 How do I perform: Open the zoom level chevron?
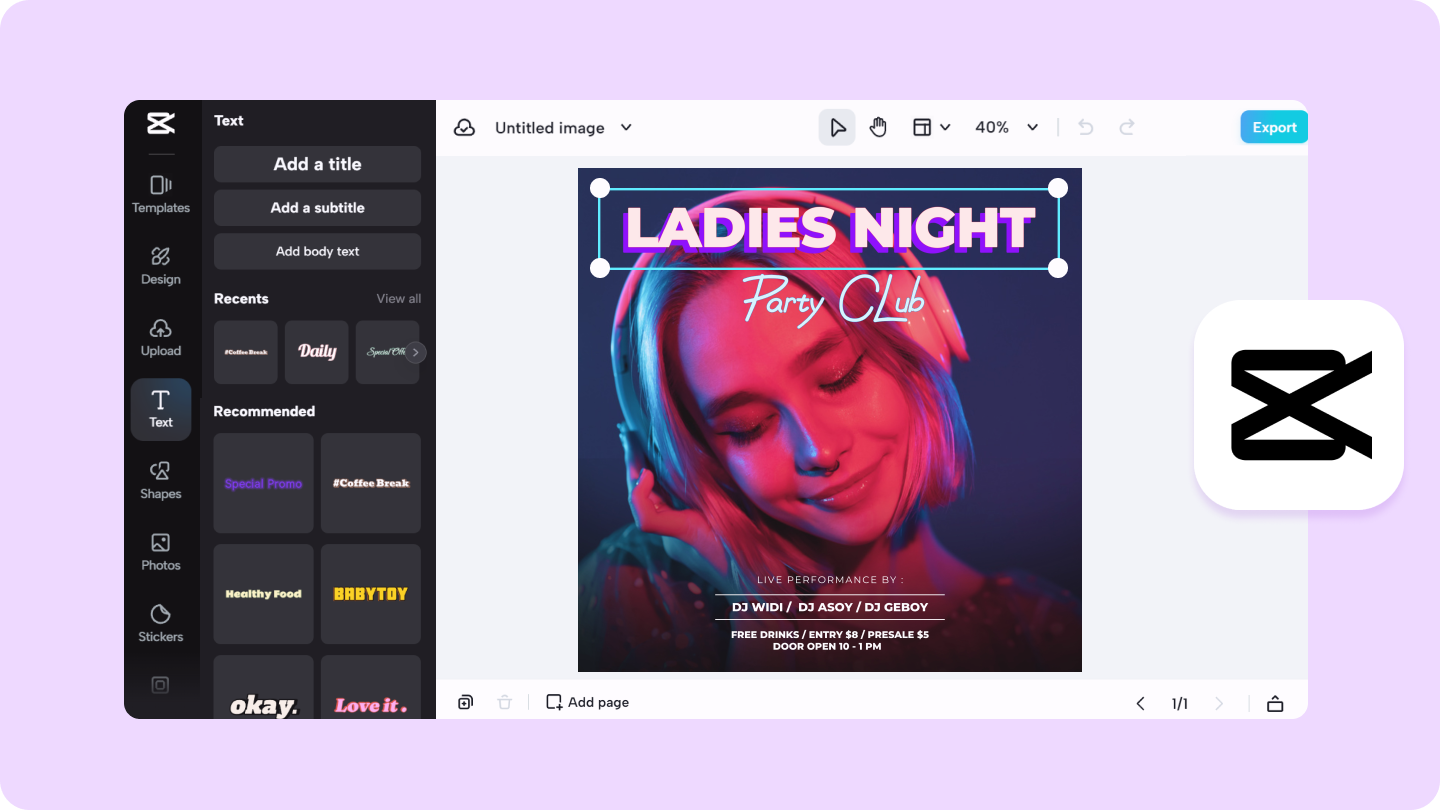pyautogui.click(x=1033, y=127)
